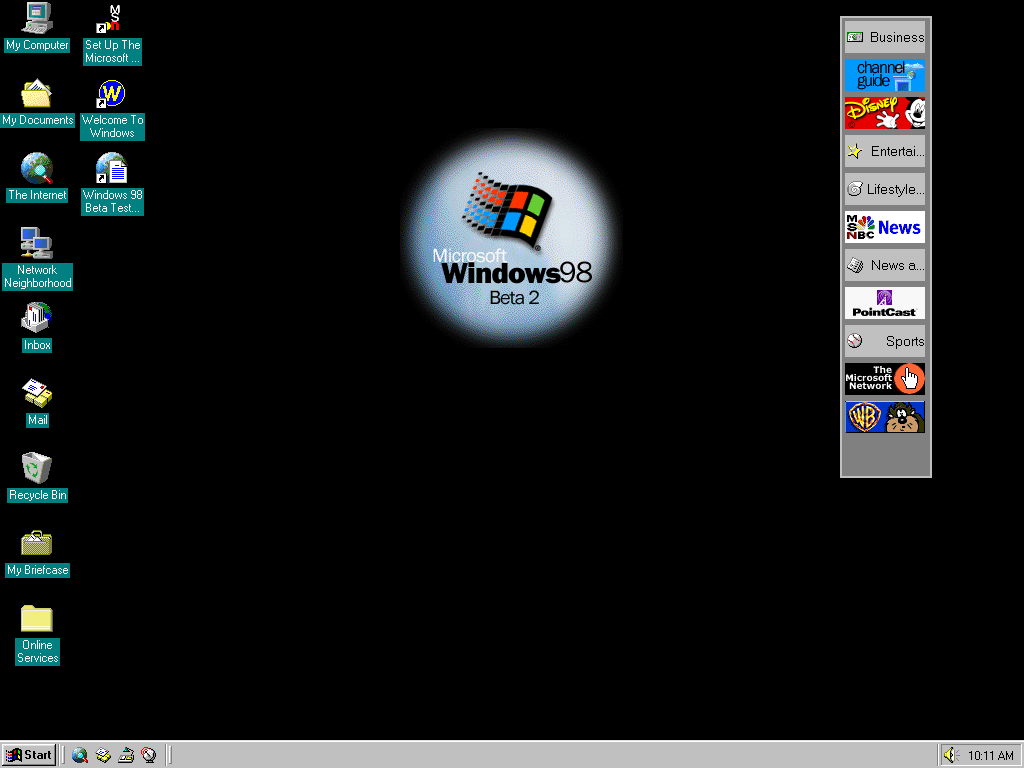Open the Warner Bros channel banner
This screenshot has width=1024, height=768.
885,417
